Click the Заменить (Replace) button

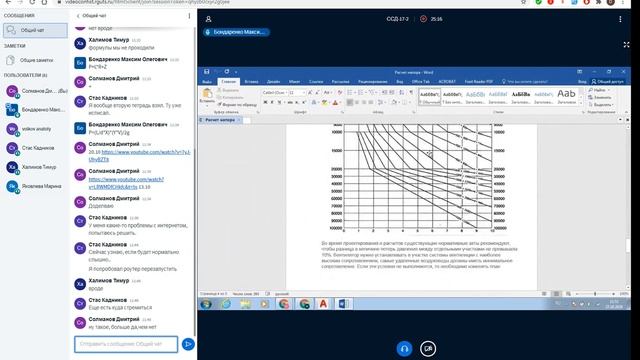600,98
